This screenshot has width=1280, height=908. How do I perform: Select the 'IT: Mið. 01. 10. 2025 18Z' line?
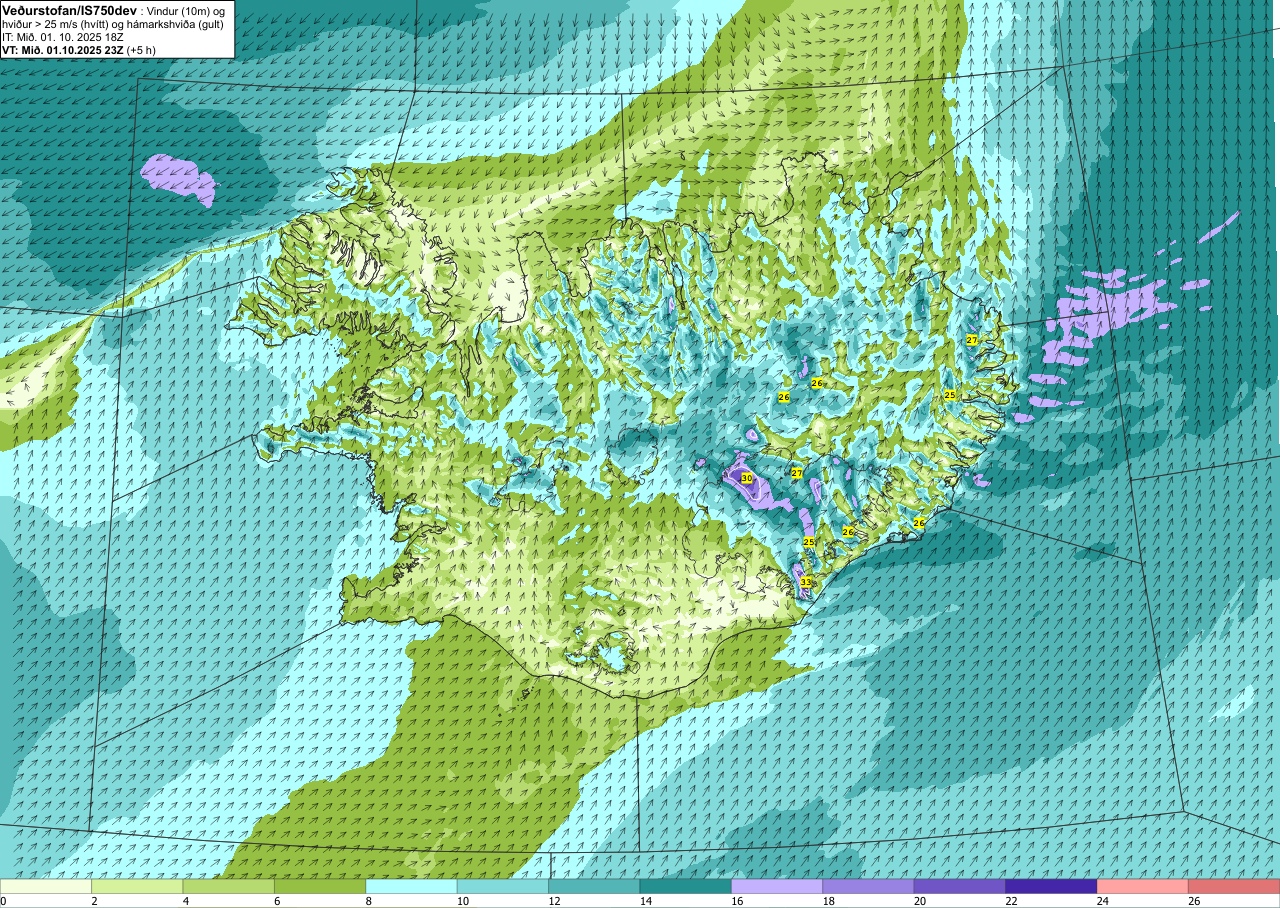point(65,37)
